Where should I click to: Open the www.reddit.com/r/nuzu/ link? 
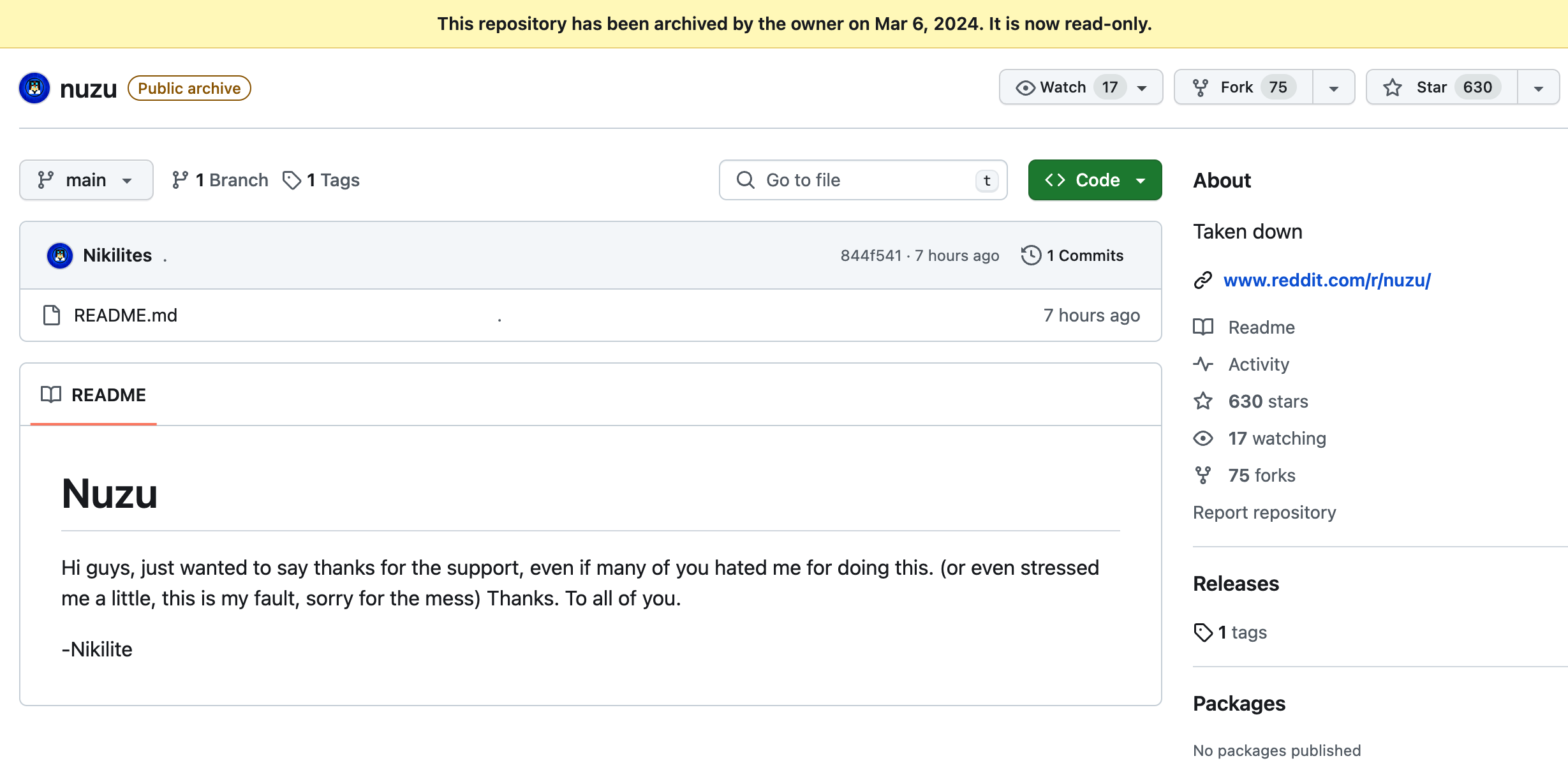click(1327, 280)
